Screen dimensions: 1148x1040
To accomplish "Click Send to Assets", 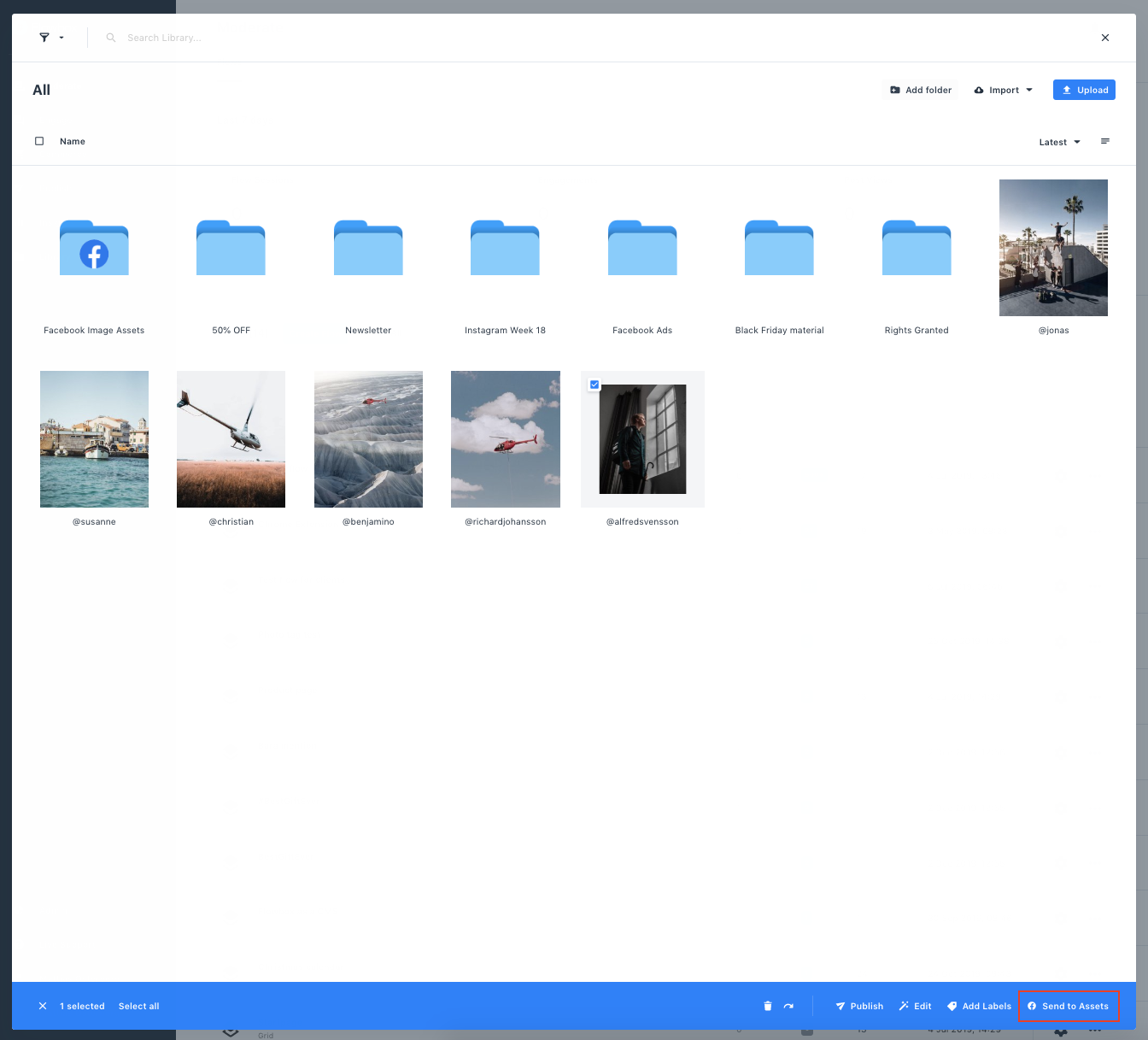I will tap(1068, 1006).
